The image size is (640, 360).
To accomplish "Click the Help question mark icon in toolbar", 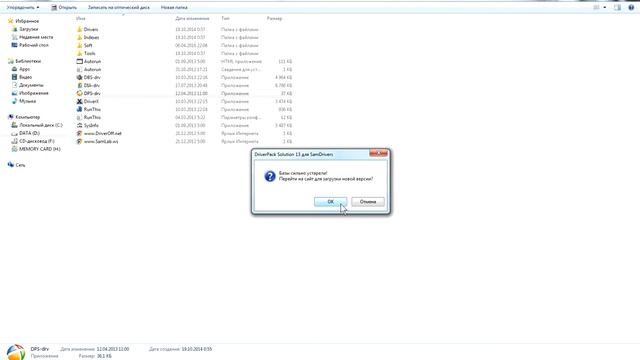I will coord(631,7).
